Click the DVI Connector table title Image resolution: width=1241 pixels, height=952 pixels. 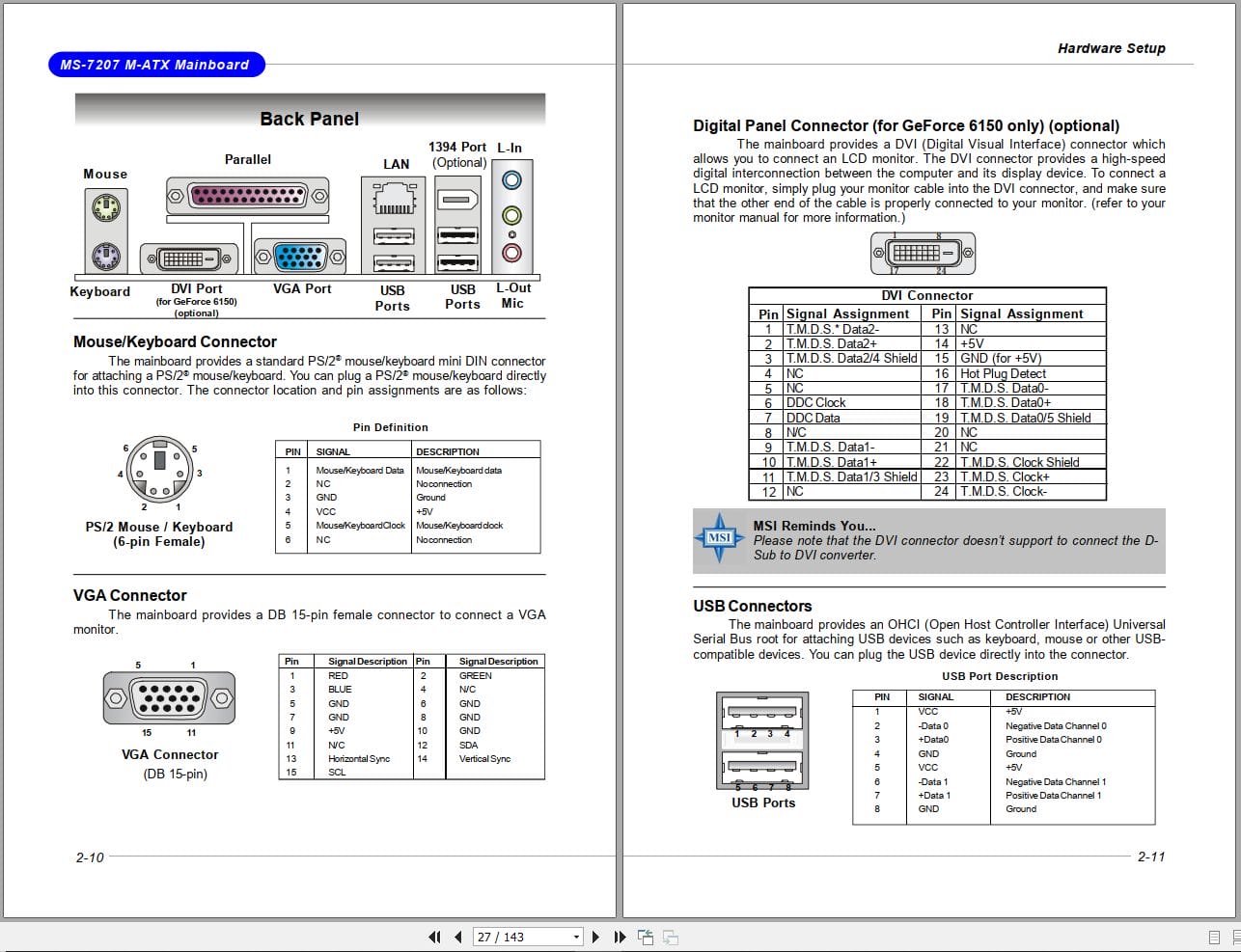[927, 295]
